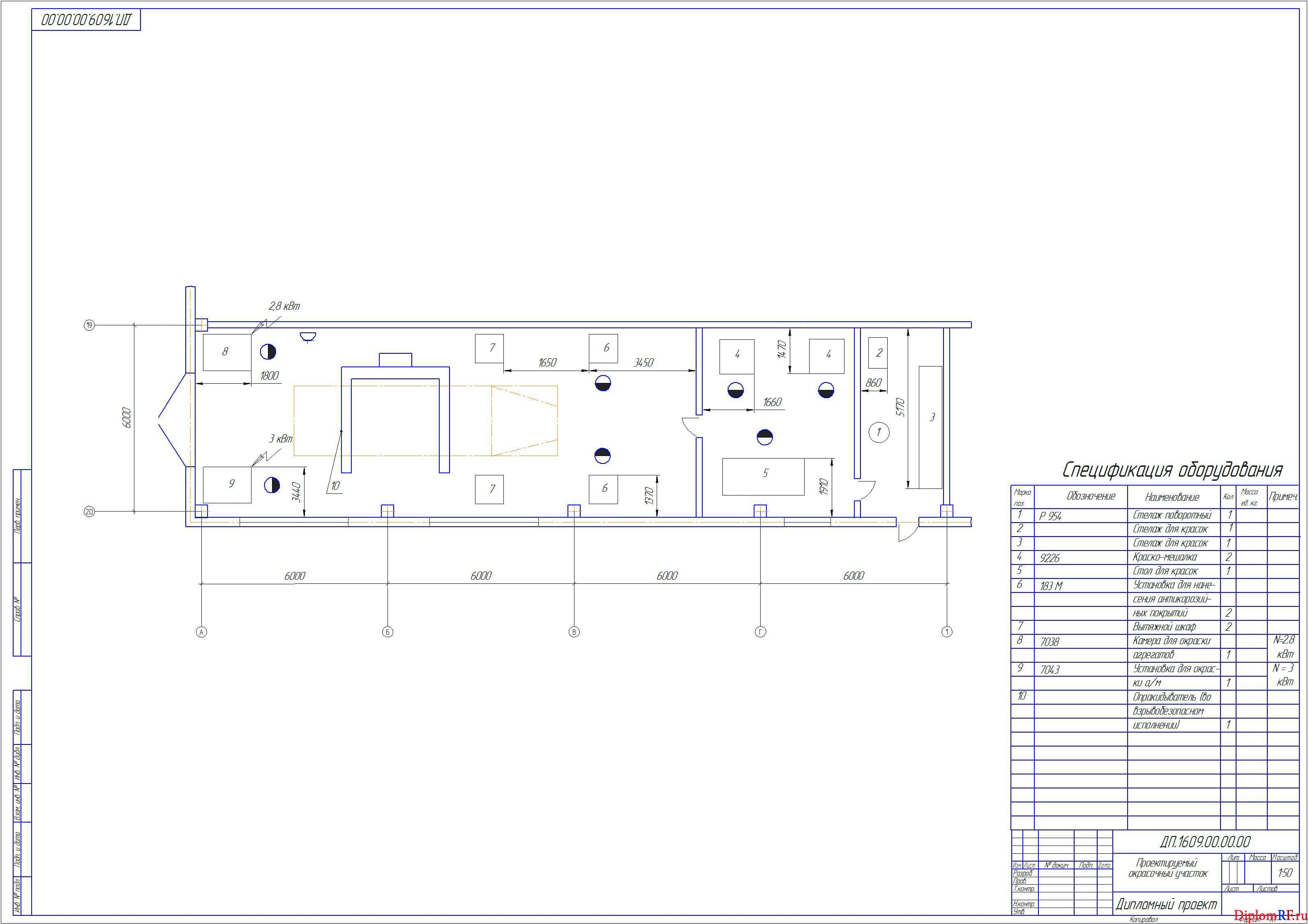Screen dimensions: 1308x924
Task: Click the "5170" vertical dimension
Action: pyautogui.click(x=900, y=407)
